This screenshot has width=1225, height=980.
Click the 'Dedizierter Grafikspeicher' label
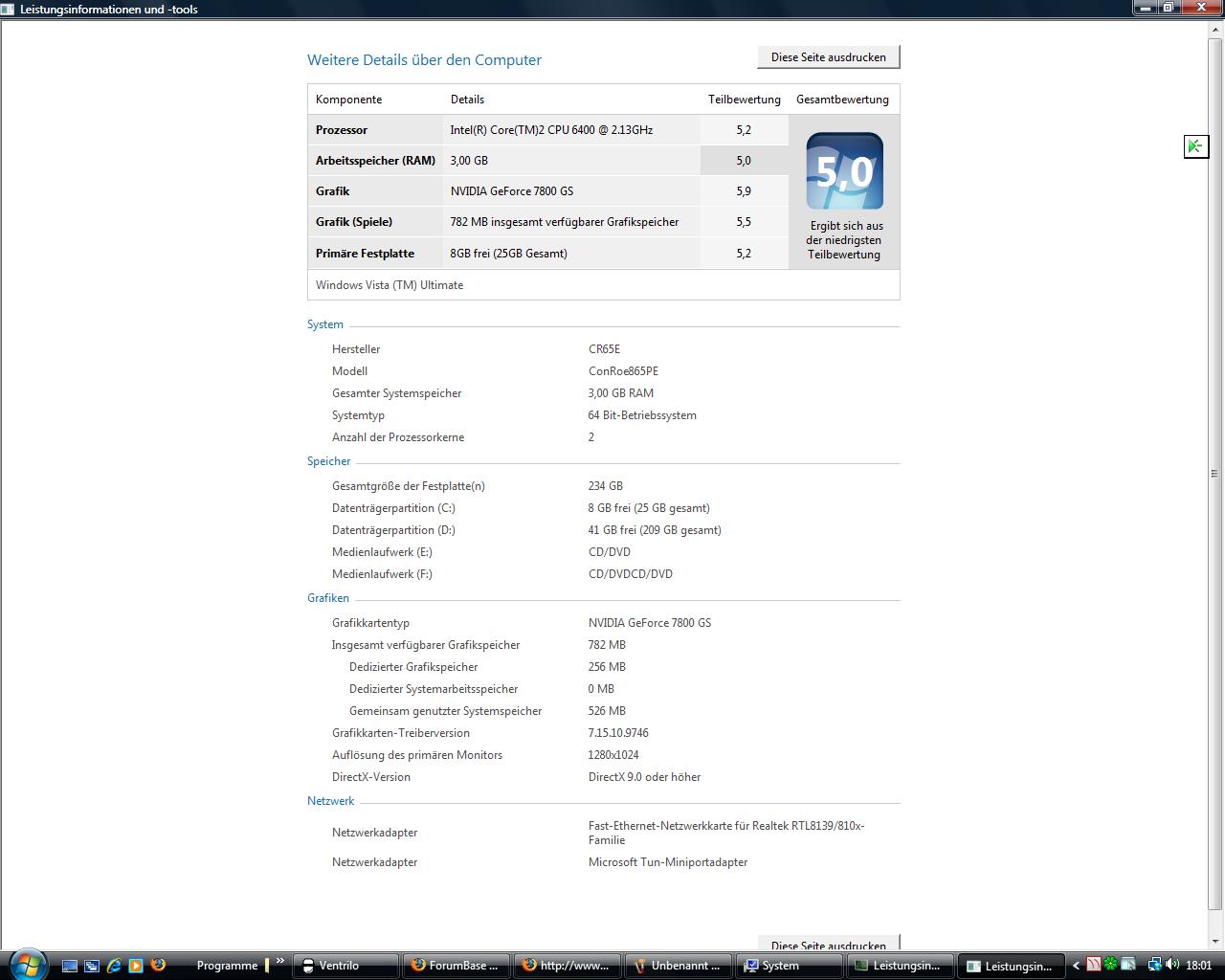point(413,667)
